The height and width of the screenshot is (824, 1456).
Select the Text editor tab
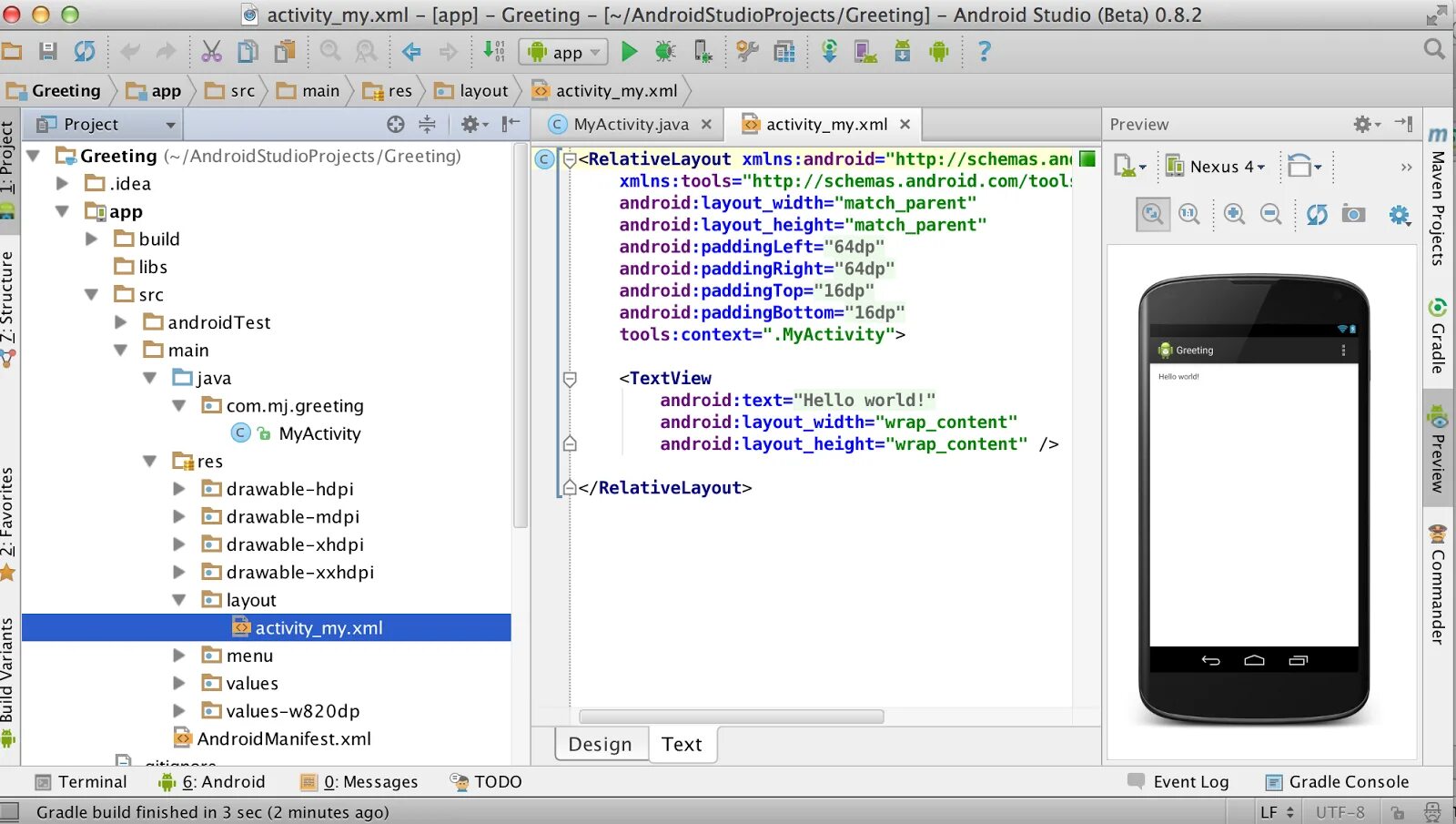[682, 745]
